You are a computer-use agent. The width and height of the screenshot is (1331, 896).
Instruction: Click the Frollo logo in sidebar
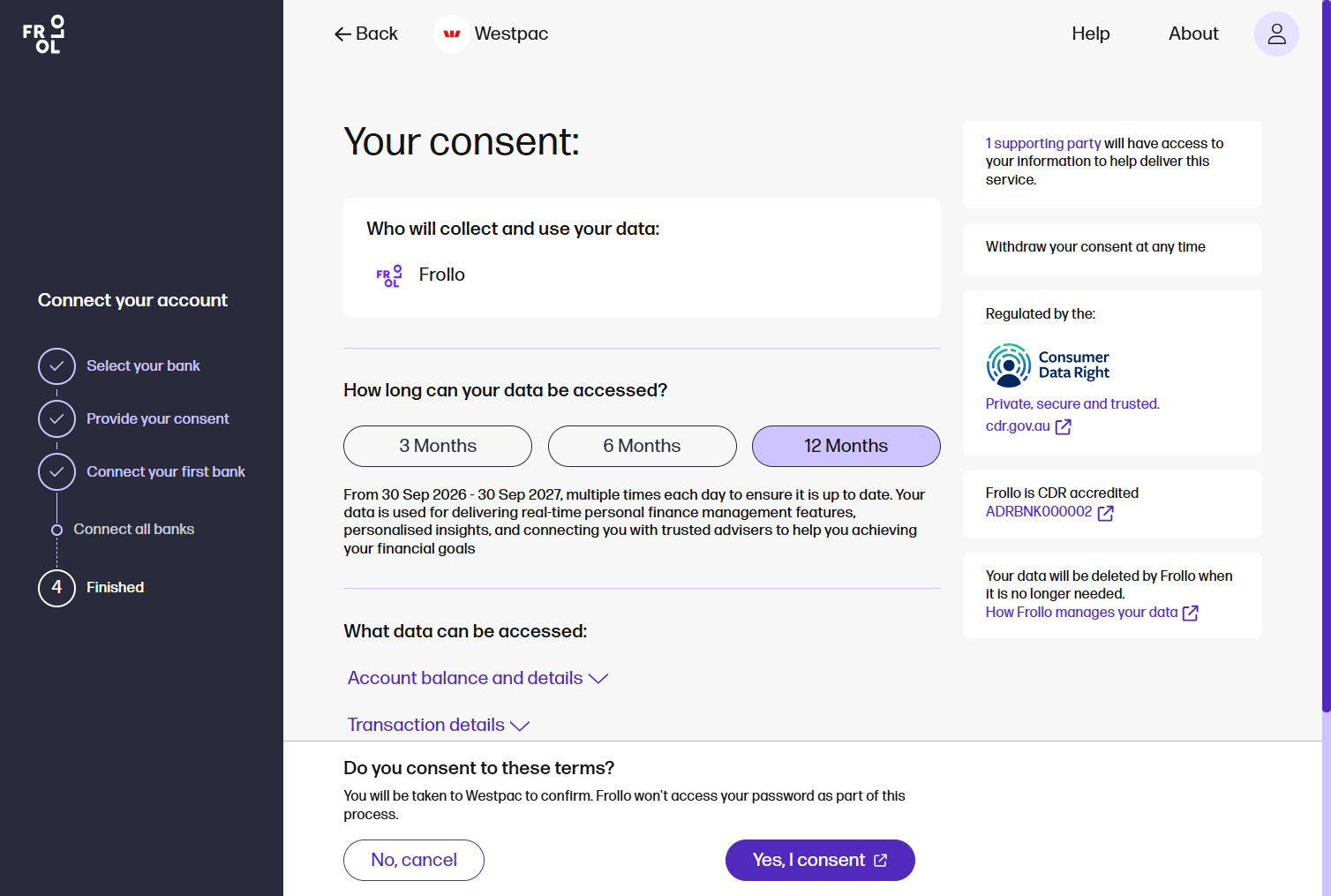43,34
